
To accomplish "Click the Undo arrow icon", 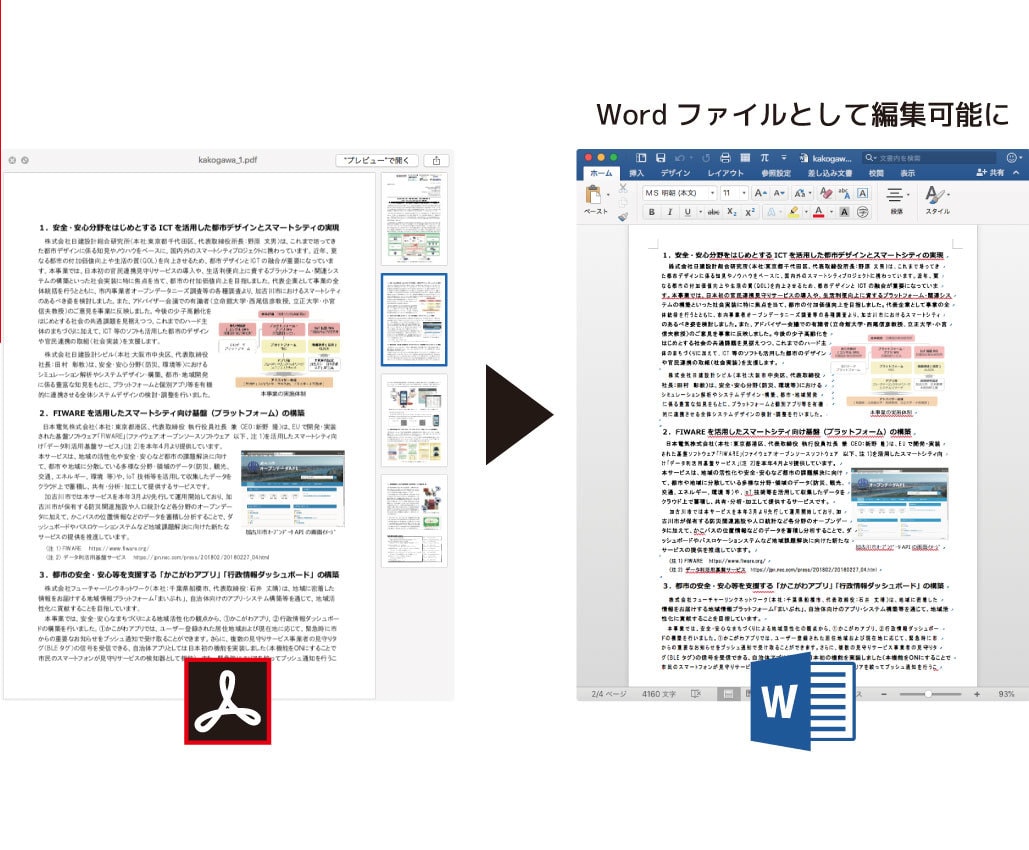I will click(x=680, y=158).
